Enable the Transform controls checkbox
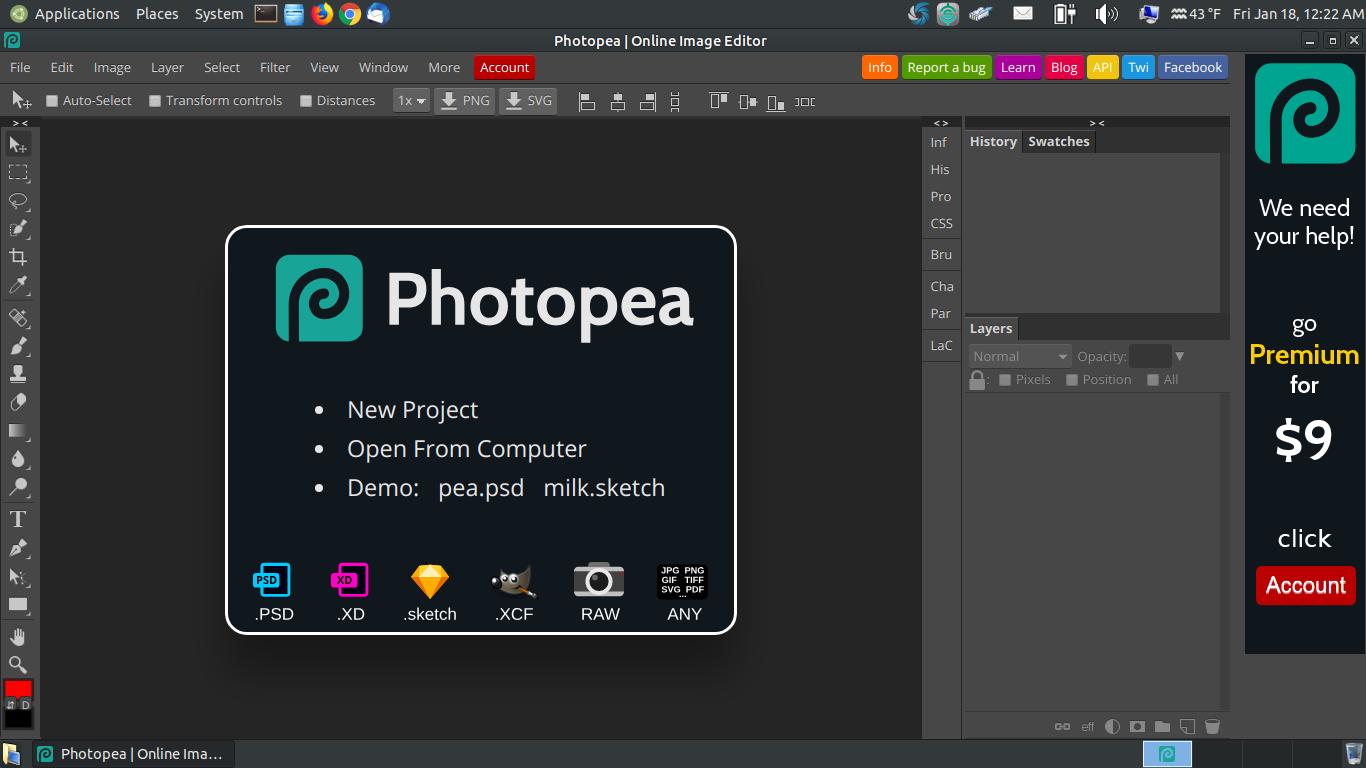1366x768 pixels. tap(155, 101)
